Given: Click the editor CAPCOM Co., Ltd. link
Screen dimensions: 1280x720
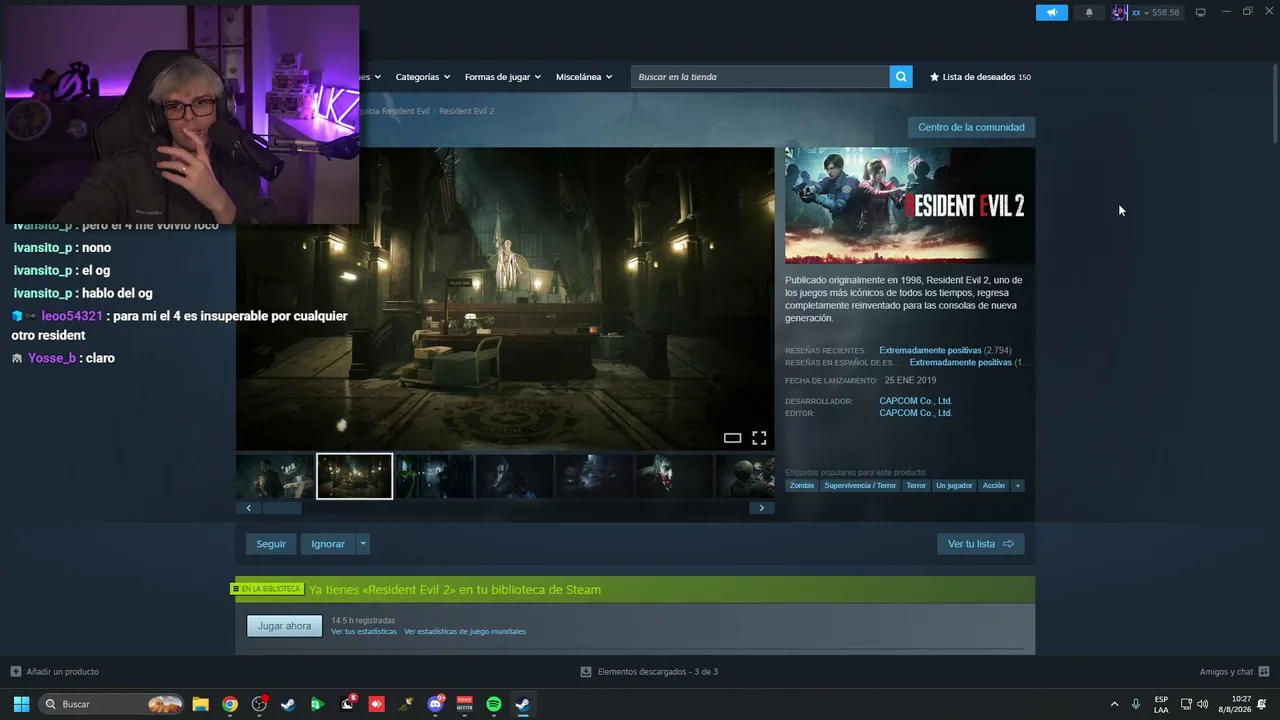Looking at the screenshot, I should coord(915,413).
